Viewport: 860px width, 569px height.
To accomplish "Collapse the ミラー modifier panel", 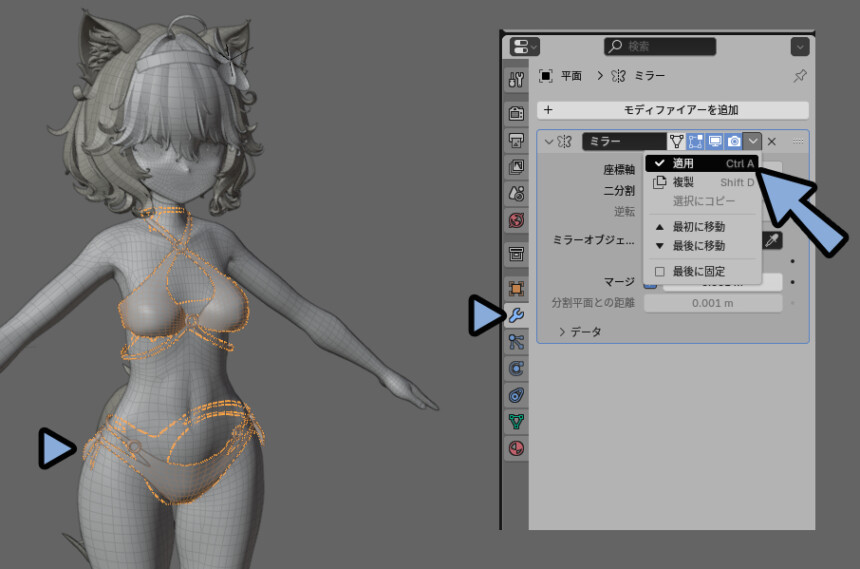I will (x=548, y=142).
